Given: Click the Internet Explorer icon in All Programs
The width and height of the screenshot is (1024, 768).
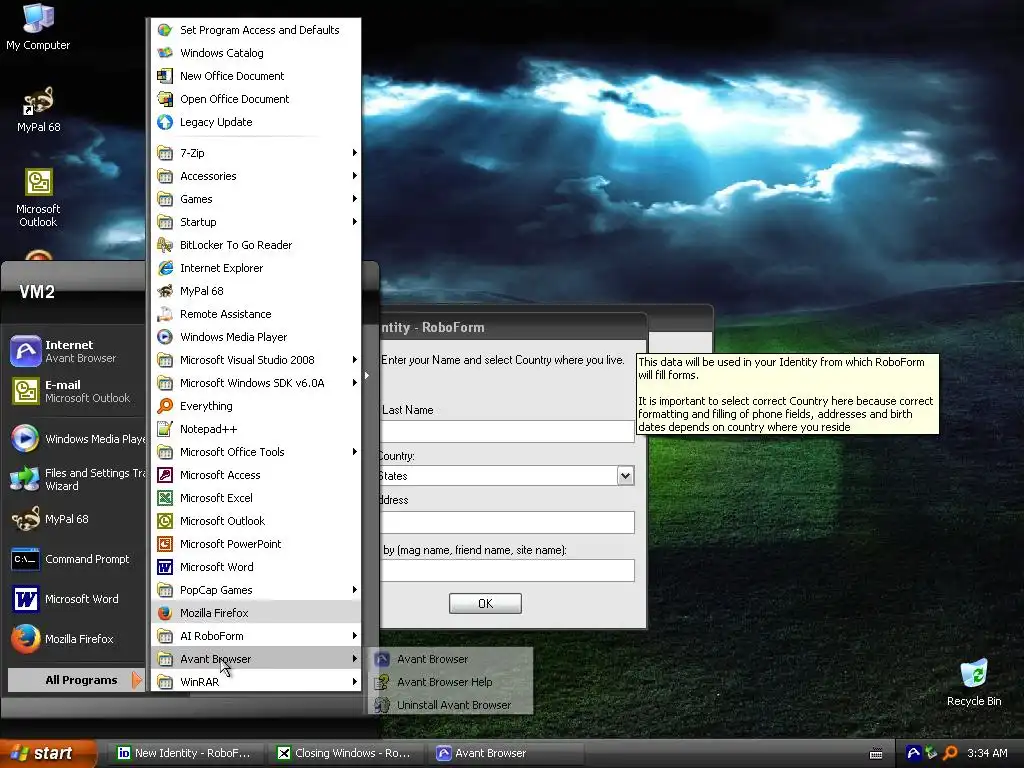Looking at the screenshot, I should [x=165, y=268].
